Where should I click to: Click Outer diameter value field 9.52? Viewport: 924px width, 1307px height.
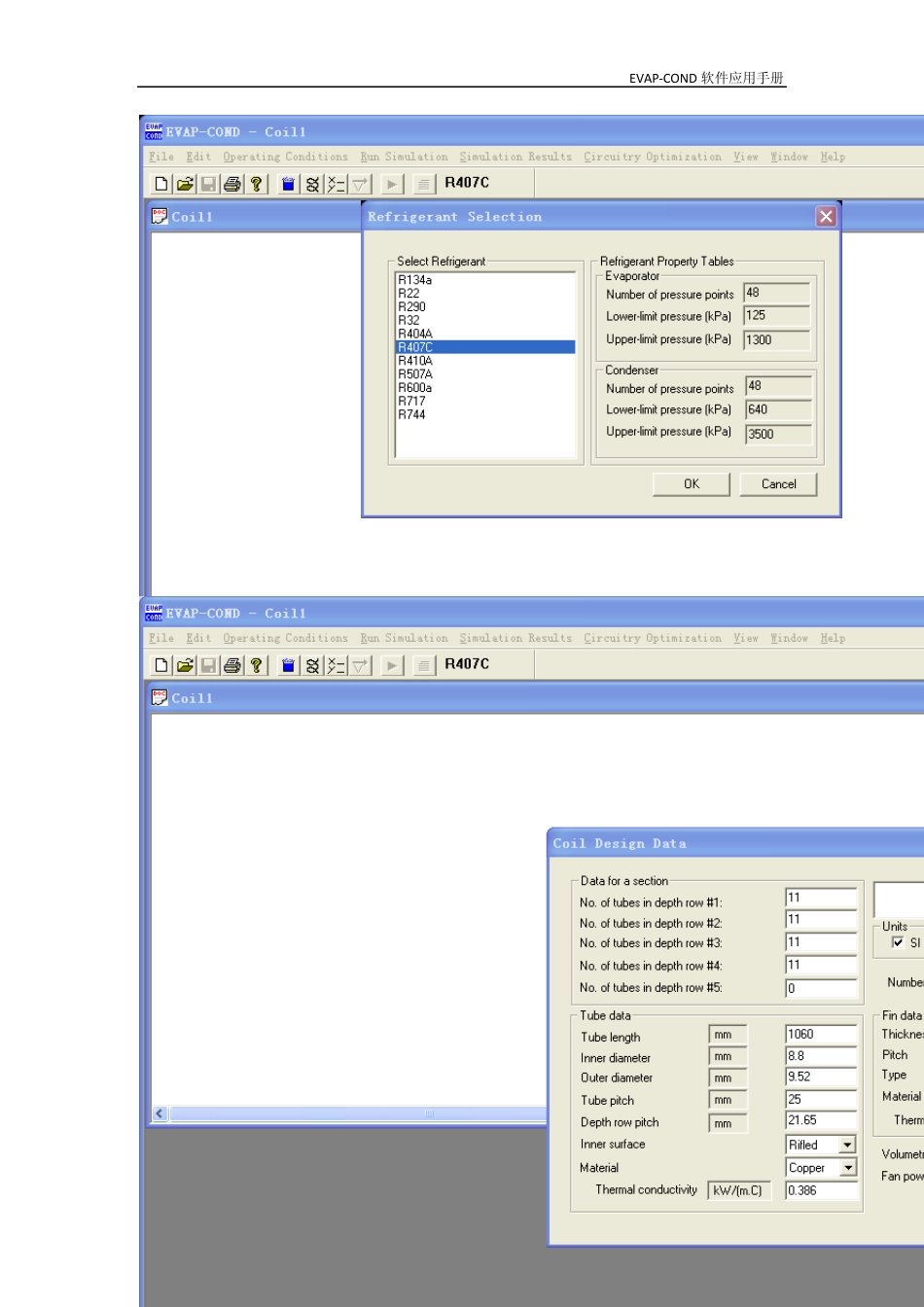click(x=822, y=1077)
